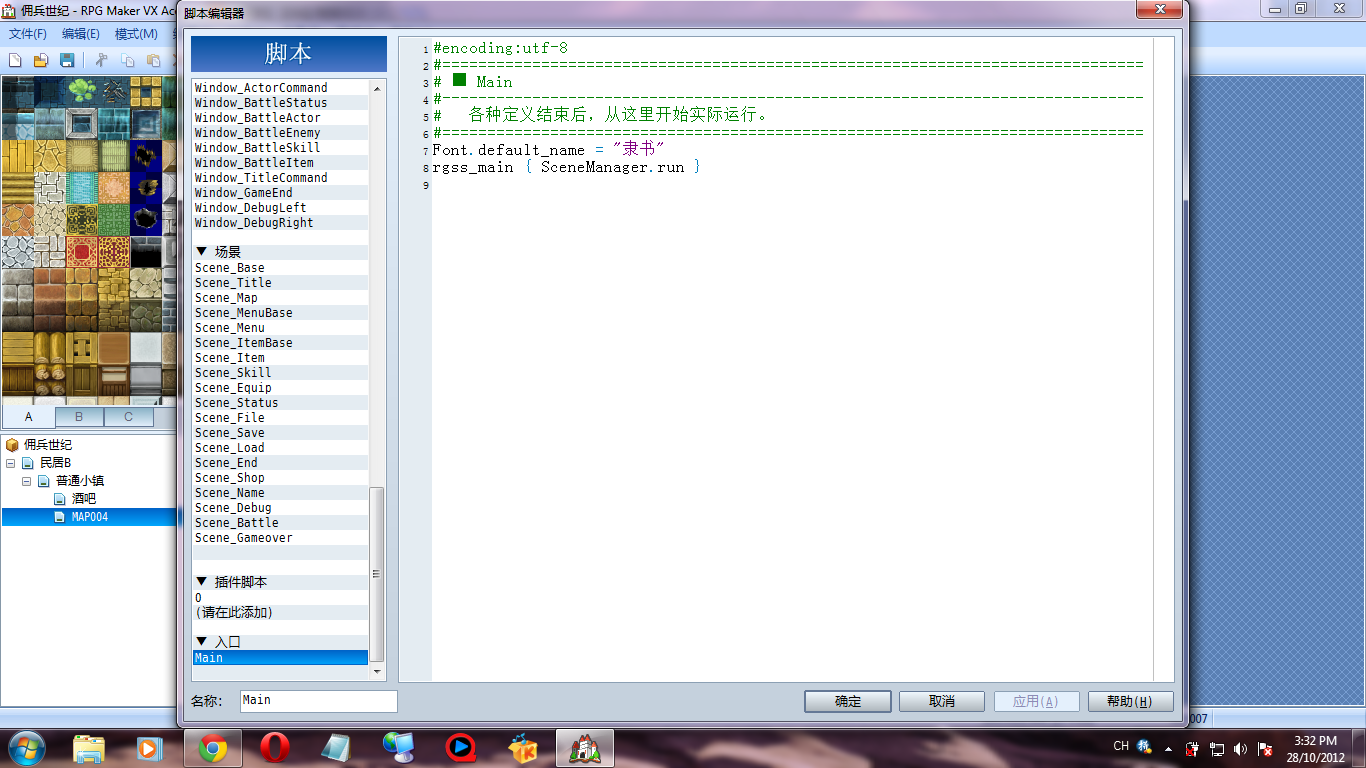The image size is (1366, 768).
Task: Click the Open Project folder icon
Action: click(x=41, y=60)
